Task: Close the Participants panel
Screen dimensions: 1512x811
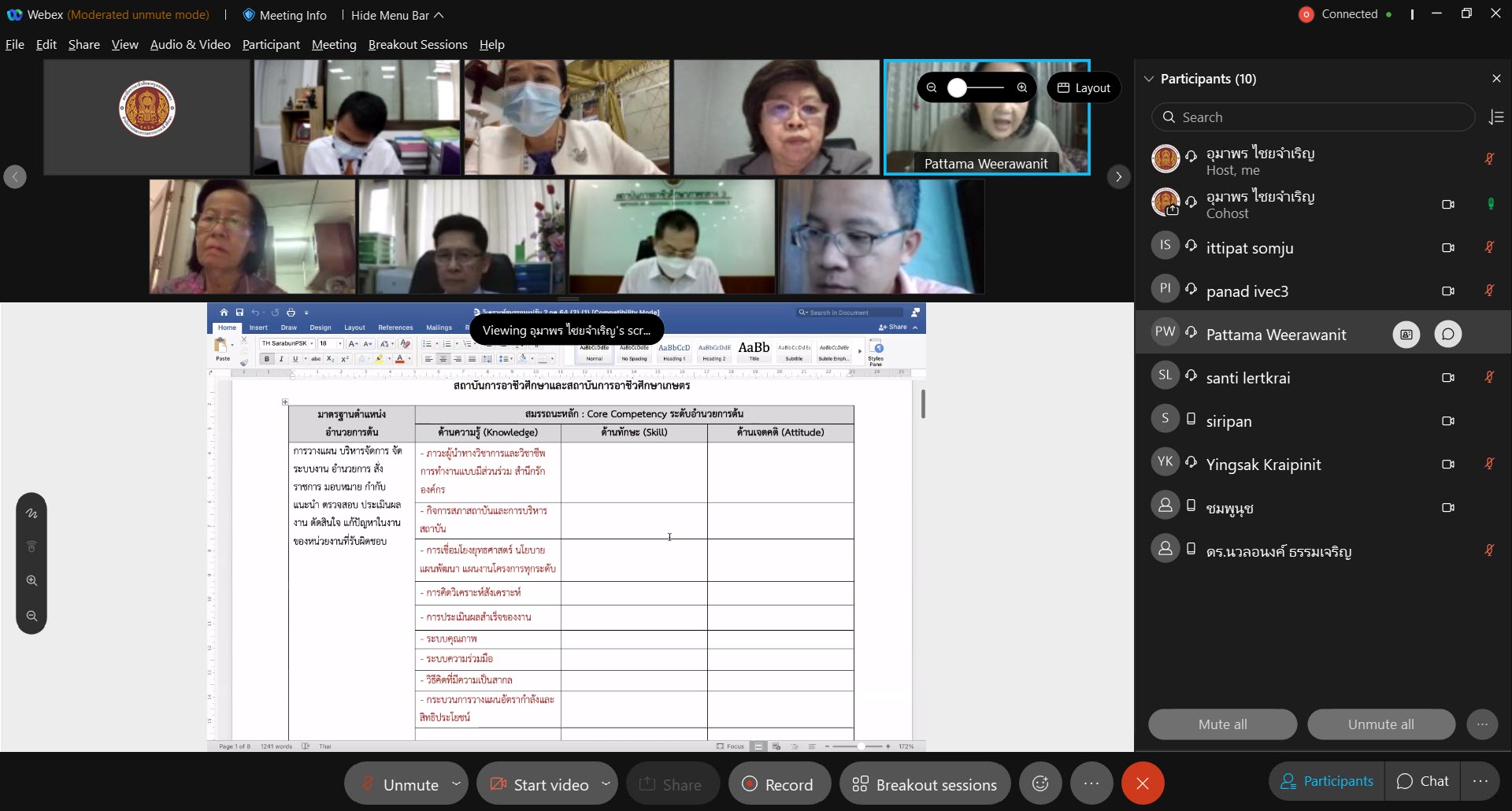Action: (1496, 79)
